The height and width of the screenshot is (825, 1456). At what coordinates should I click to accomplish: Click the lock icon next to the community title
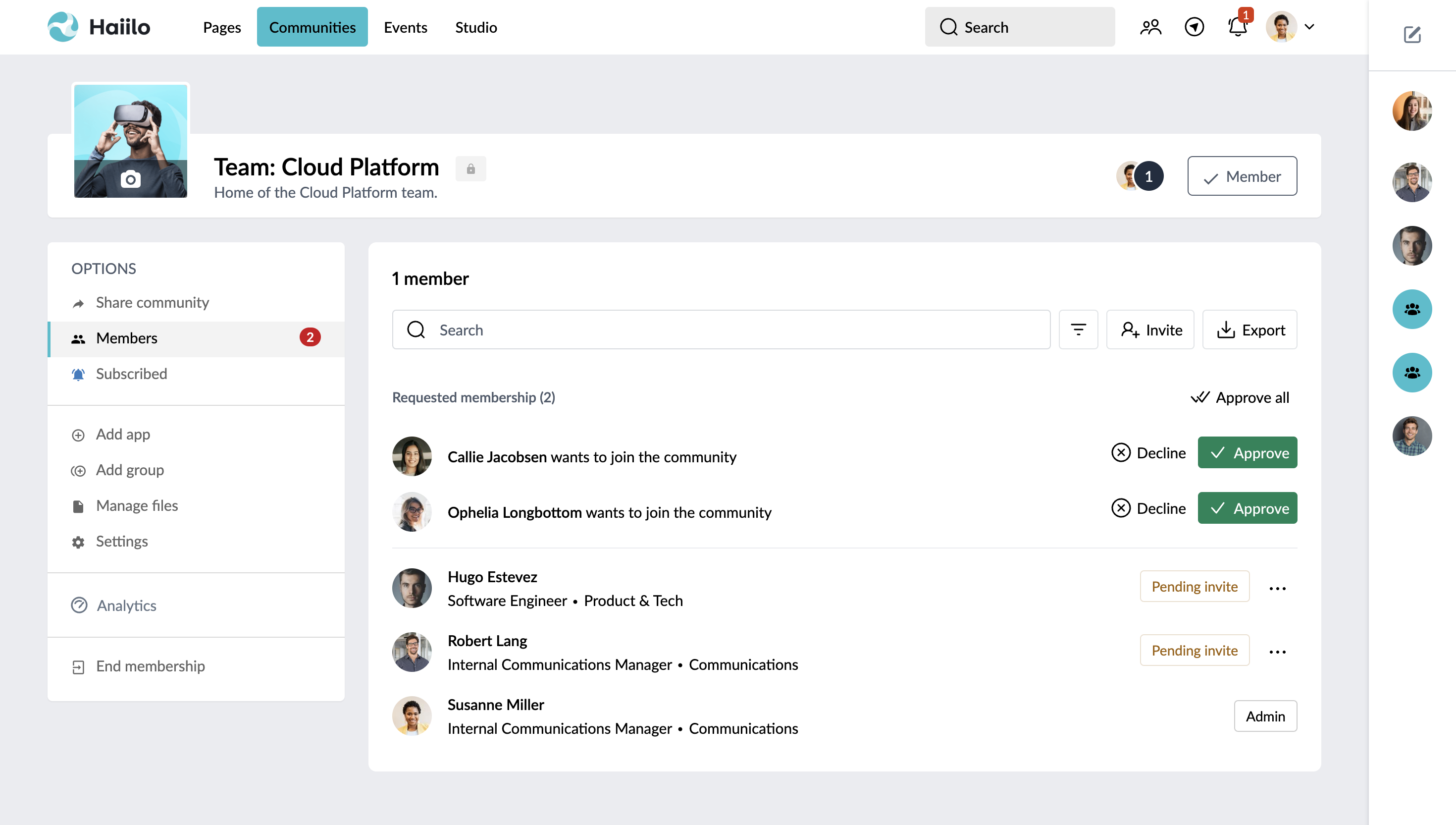(x=471, y=168)
